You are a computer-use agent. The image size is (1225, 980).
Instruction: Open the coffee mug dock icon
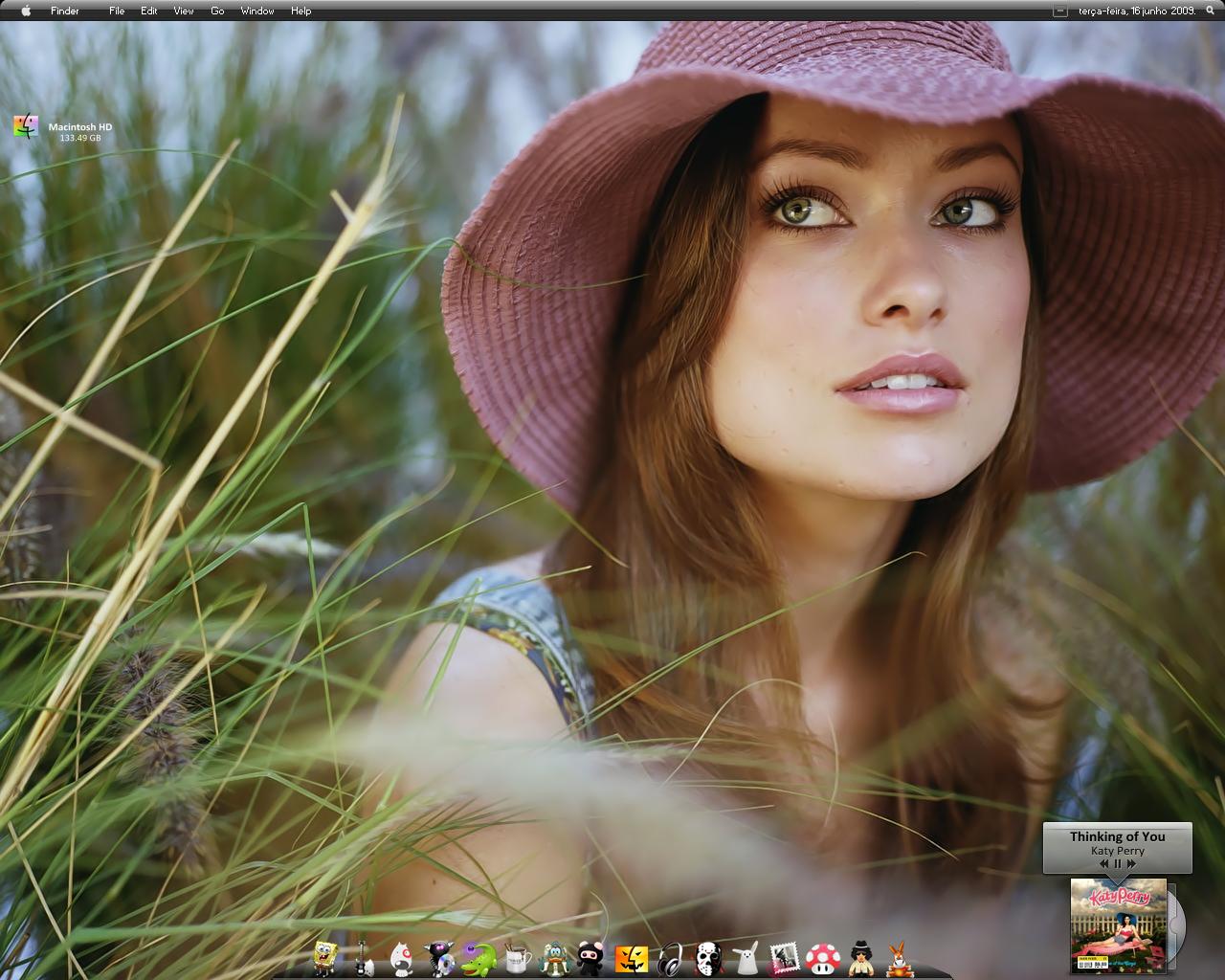click(x=517, y=958)
